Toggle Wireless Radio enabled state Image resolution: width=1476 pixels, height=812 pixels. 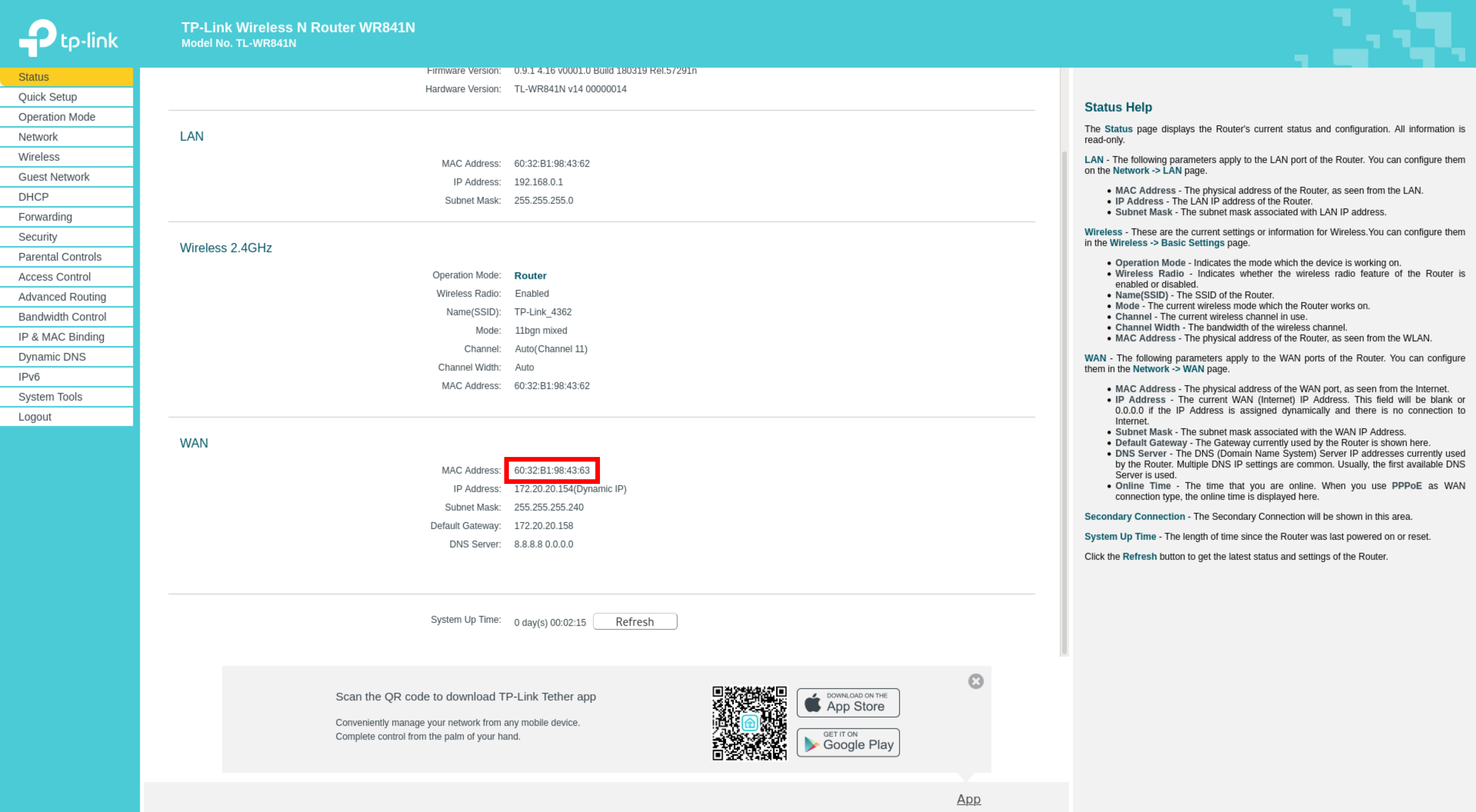tap(530, 293)
